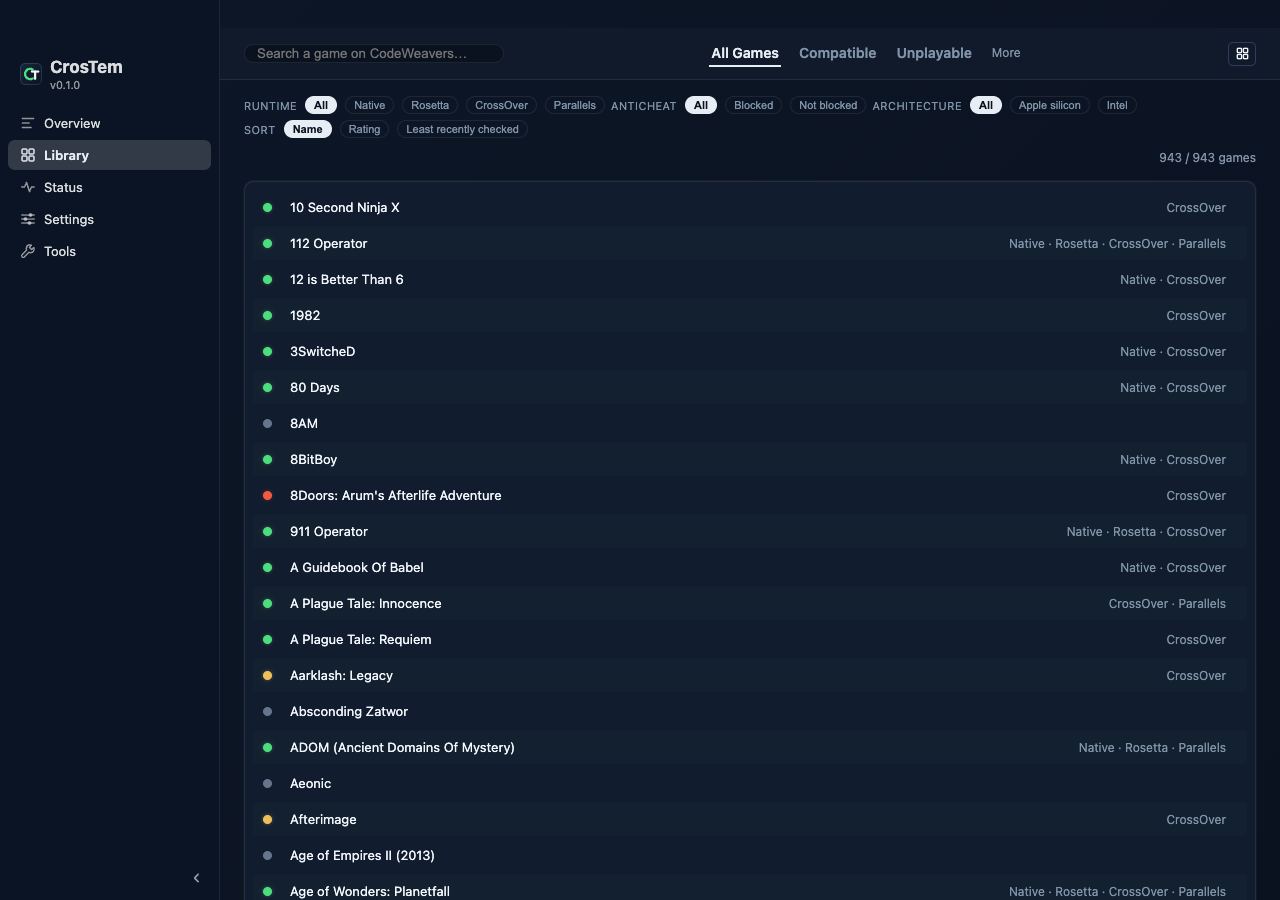Image resolution: width=1280 pixels, height=900 pixels.
Task: Click the game search field
Action: tap(374, 53)
